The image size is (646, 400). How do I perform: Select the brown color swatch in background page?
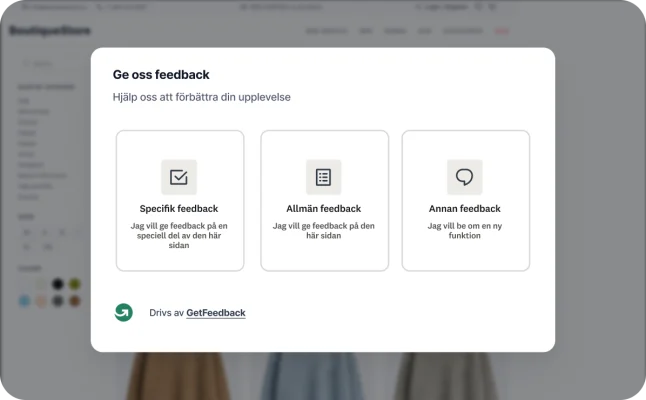click(x=75, y=301)
